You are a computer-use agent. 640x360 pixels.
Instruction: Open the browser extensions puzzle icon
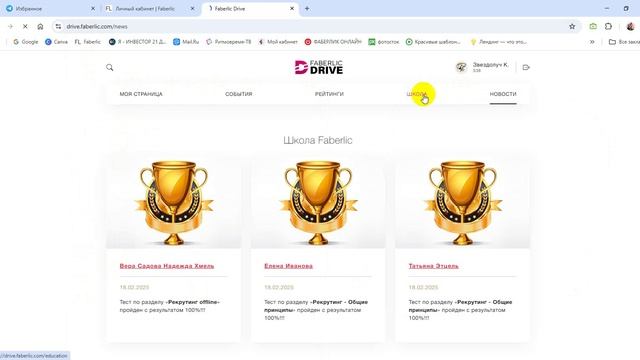(608, 27)
